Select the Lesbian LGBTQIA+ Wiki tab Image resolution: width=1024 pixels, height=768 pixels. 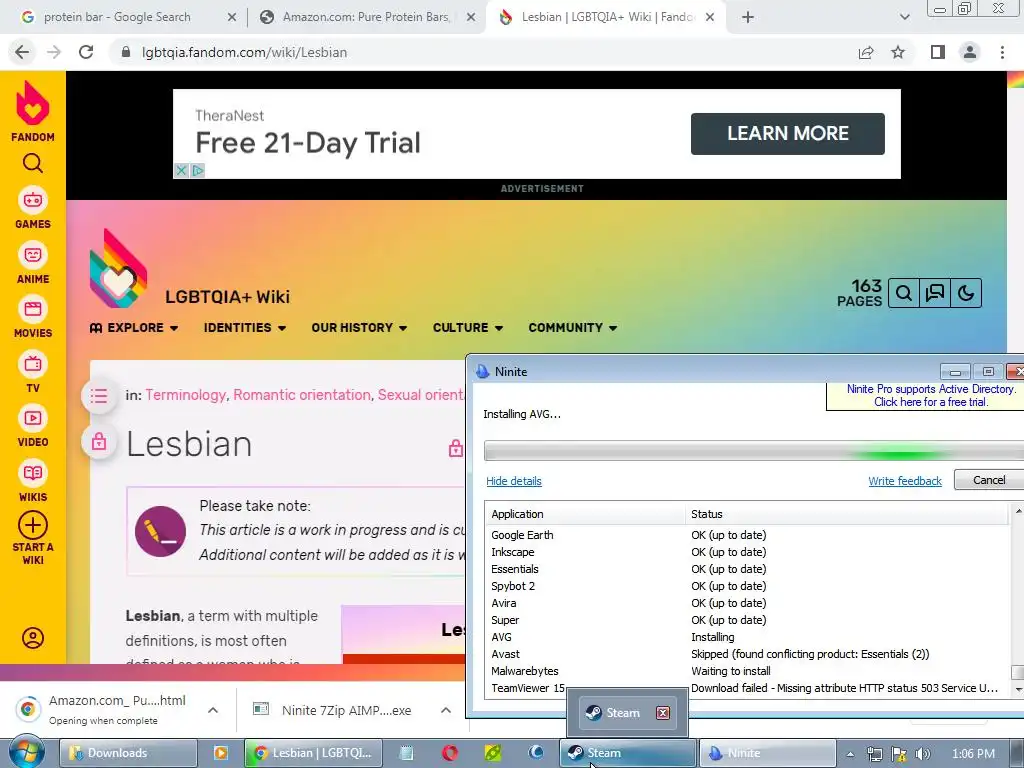tap(607, 18)
